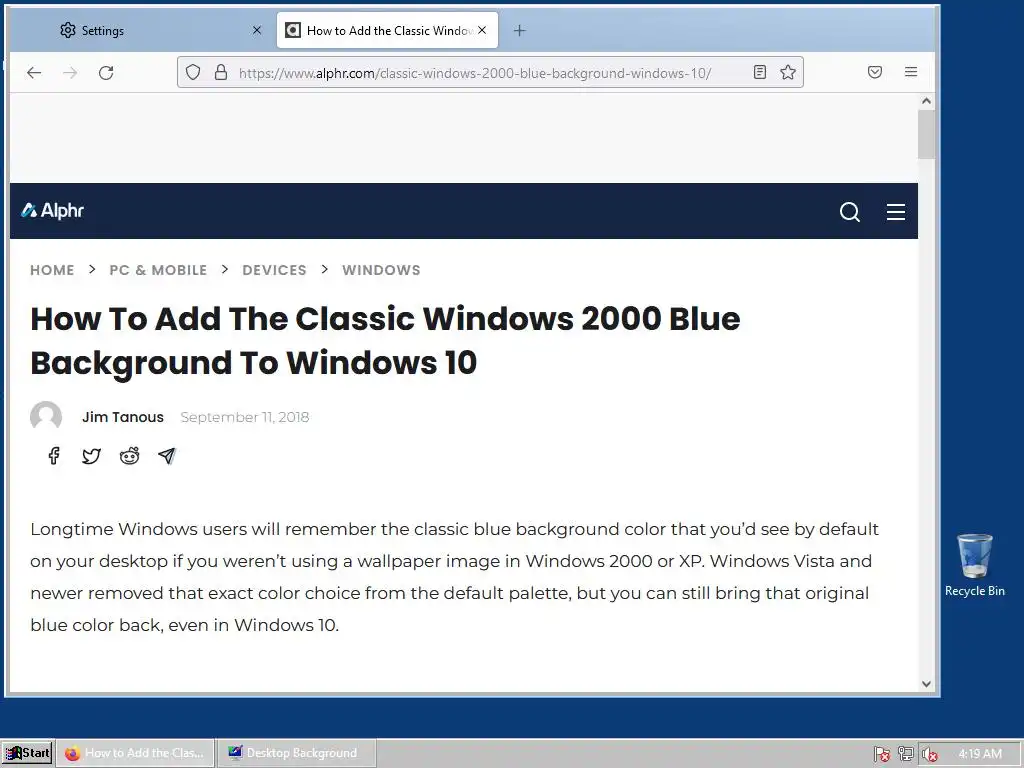This screenshot has width=1024, height=768.
Task: Click the vertical scrollbar thumb
Action: point(926,135)
